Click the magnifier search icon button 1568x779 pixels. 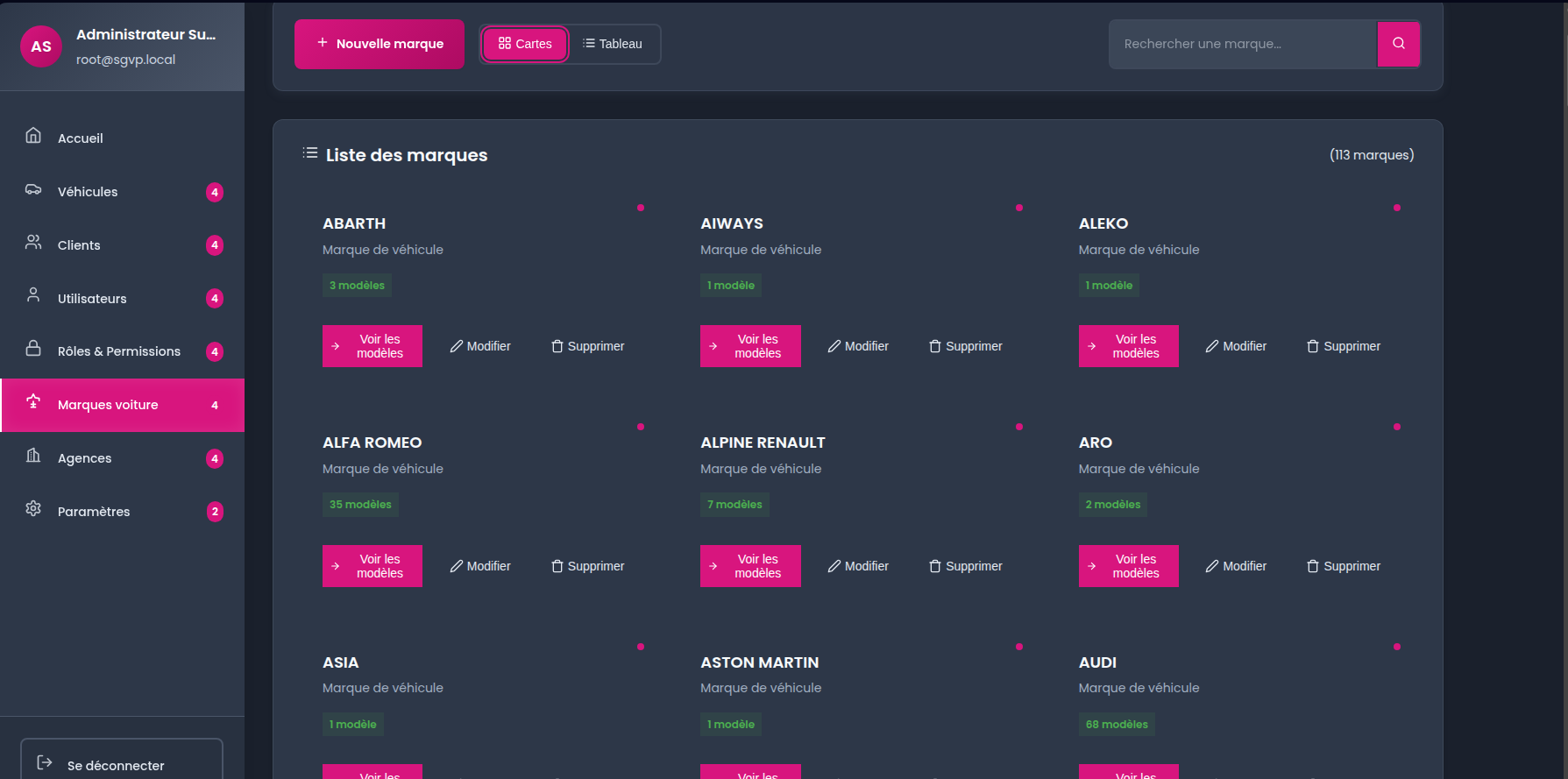1398,44
